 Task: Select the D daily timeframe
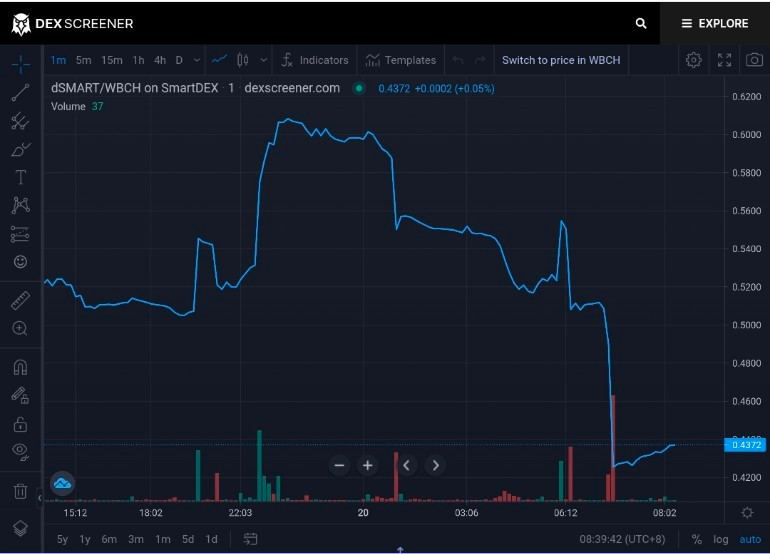coord(179,60)
